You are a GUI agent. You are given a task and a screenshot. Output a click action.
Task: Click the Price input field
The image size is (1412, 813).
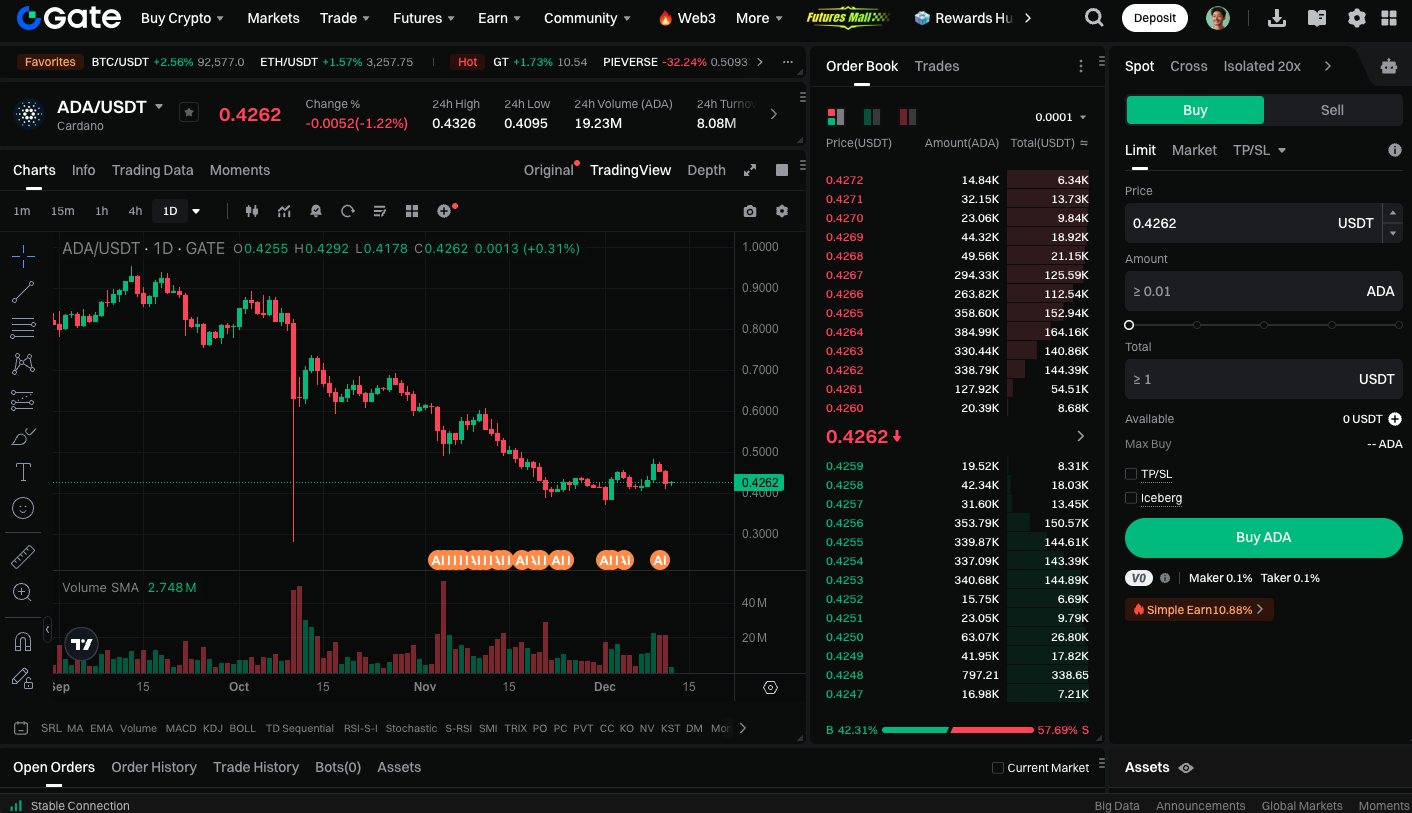1253,223
